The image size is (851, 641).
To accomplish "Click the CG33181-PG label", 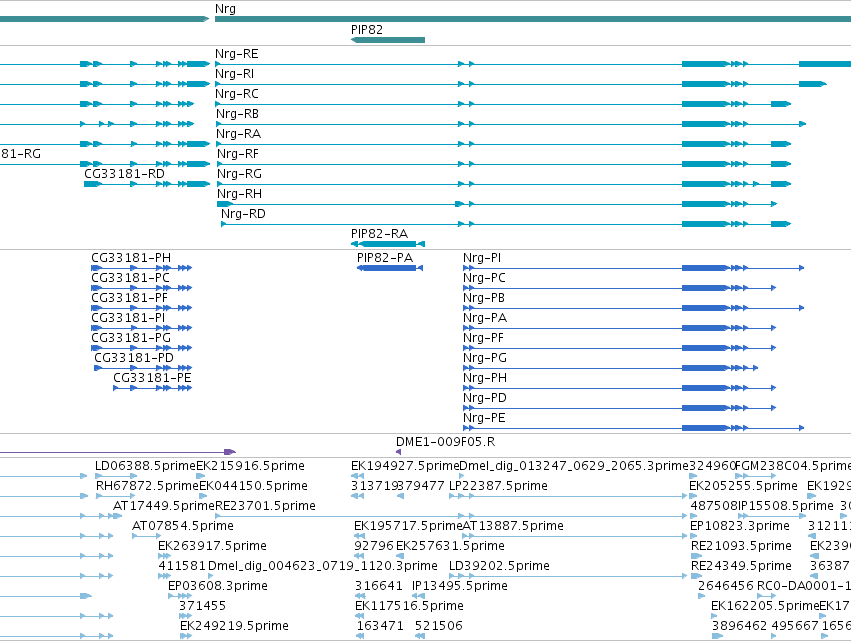I will tap(131, 338).
